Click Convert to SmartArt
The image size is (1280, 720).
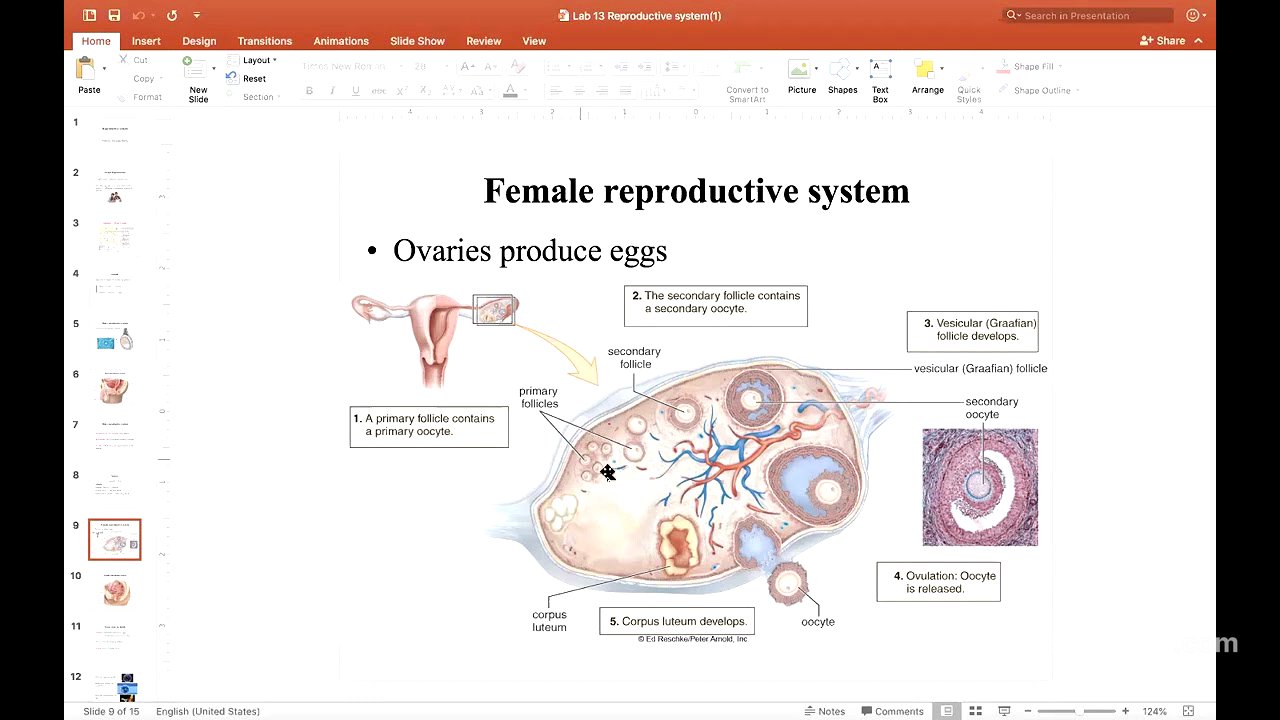747,80
